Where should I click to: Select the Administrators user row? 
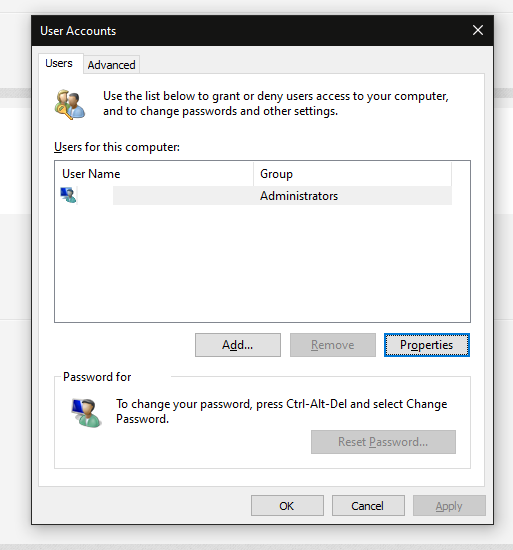click(256, 195)
